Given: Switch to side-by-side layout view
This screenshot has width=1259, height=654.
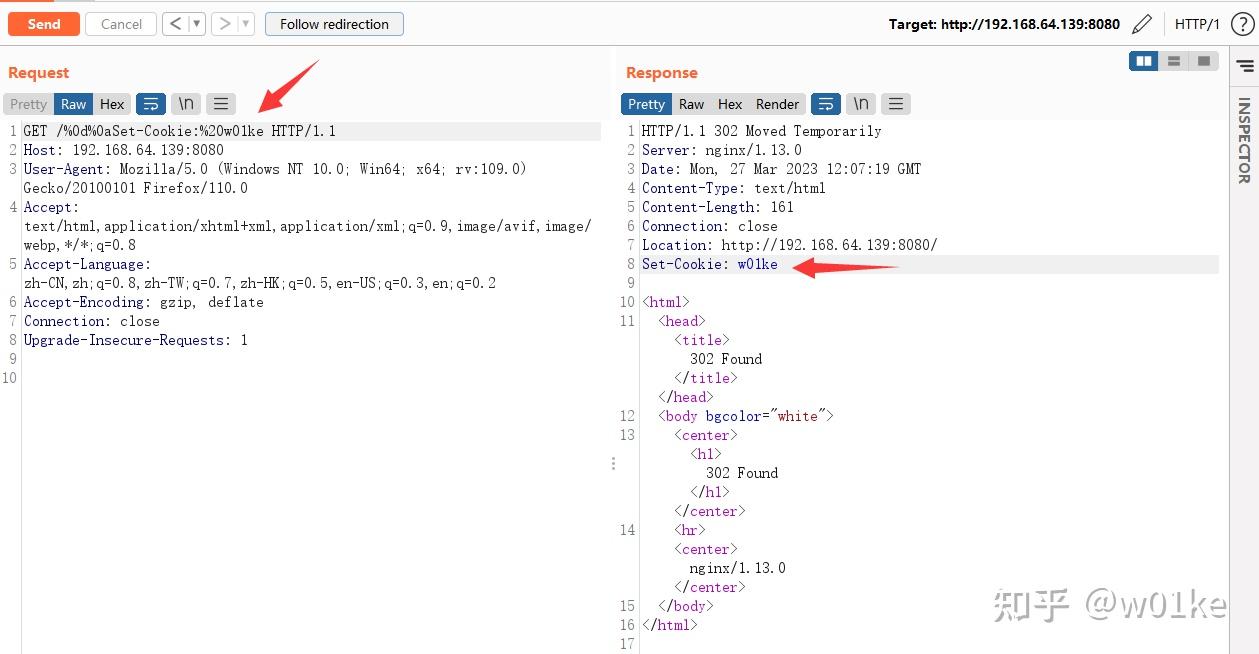Looking at the screenshot, I should (1143, 62).
